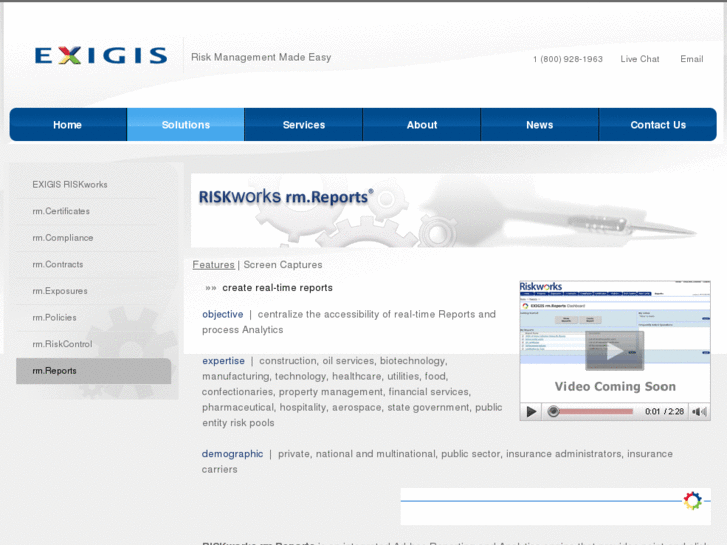Click the large play overlay on the video preview
This screenshot has width=727, height=545.
tap(614, 351)
